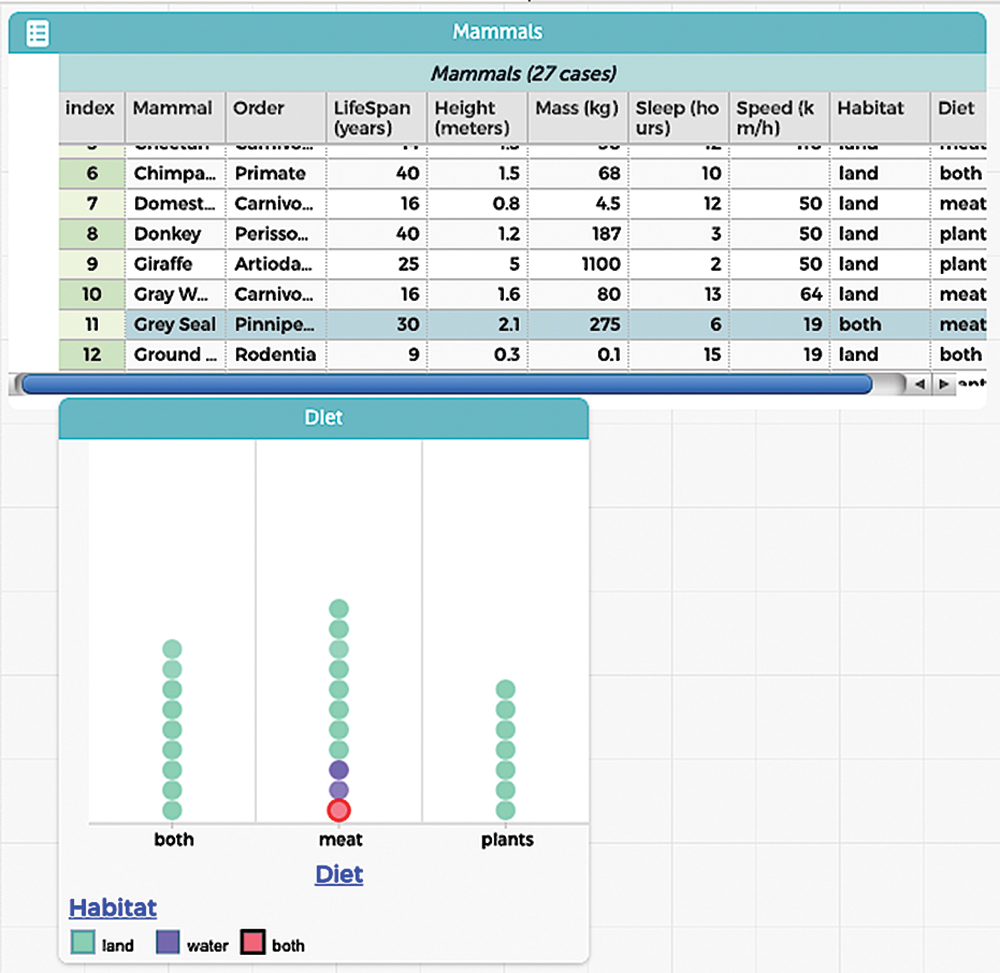The image size is (1000, 973).
Task: Click the right scroll arrow below the table
Action: 944,384
